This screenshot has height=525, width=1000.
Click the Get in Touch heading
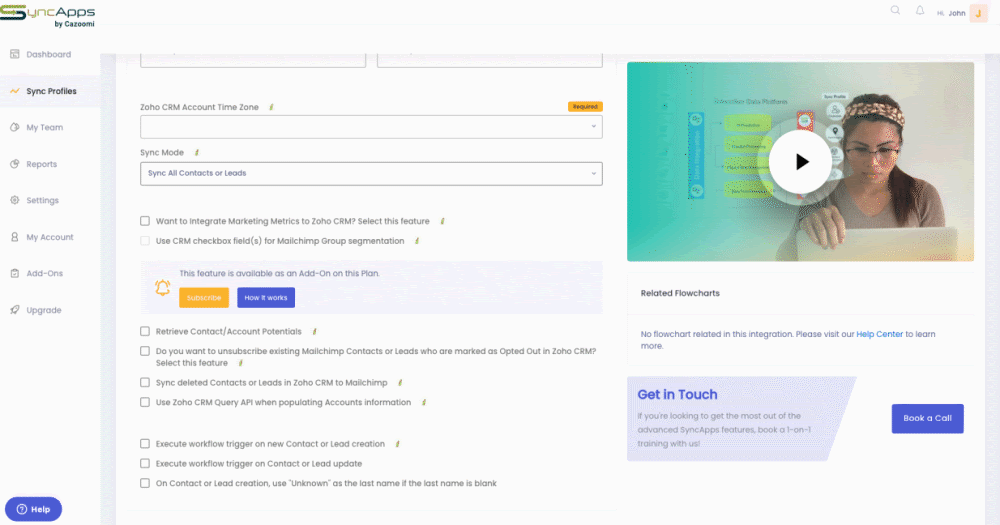677,394
